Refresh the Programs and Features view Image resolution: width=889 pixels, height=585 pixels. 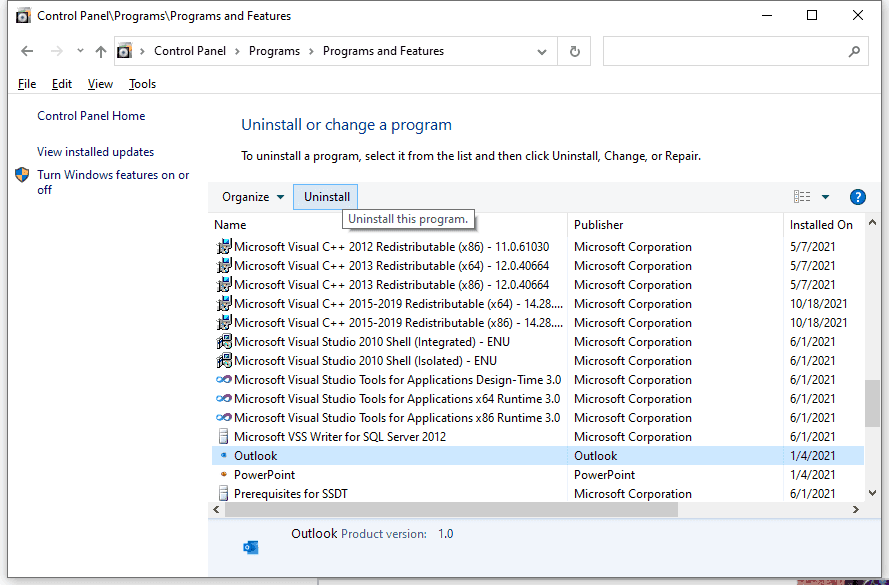click(x=574, y=52)
